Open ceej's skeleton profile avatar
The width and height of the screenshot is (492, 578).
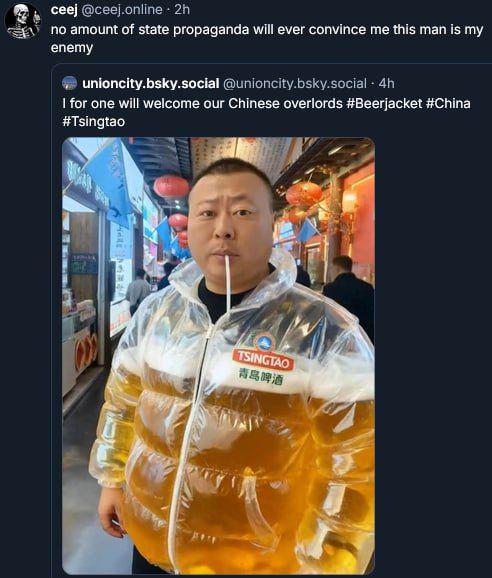[23, 20]
